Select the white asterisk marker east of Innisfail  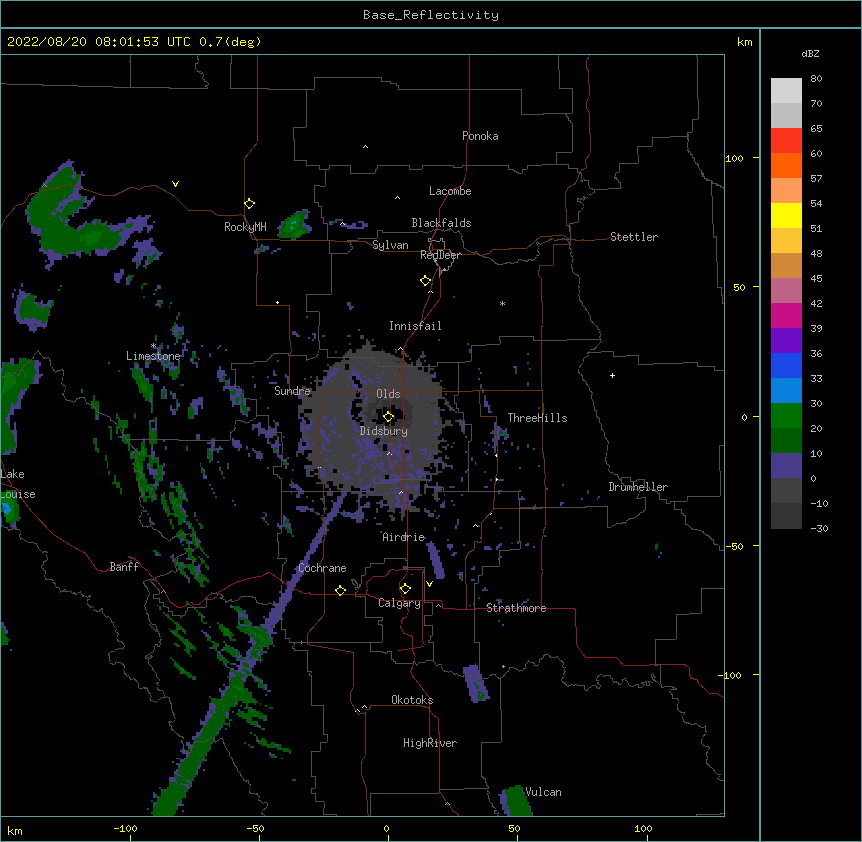tap(502, 303)
